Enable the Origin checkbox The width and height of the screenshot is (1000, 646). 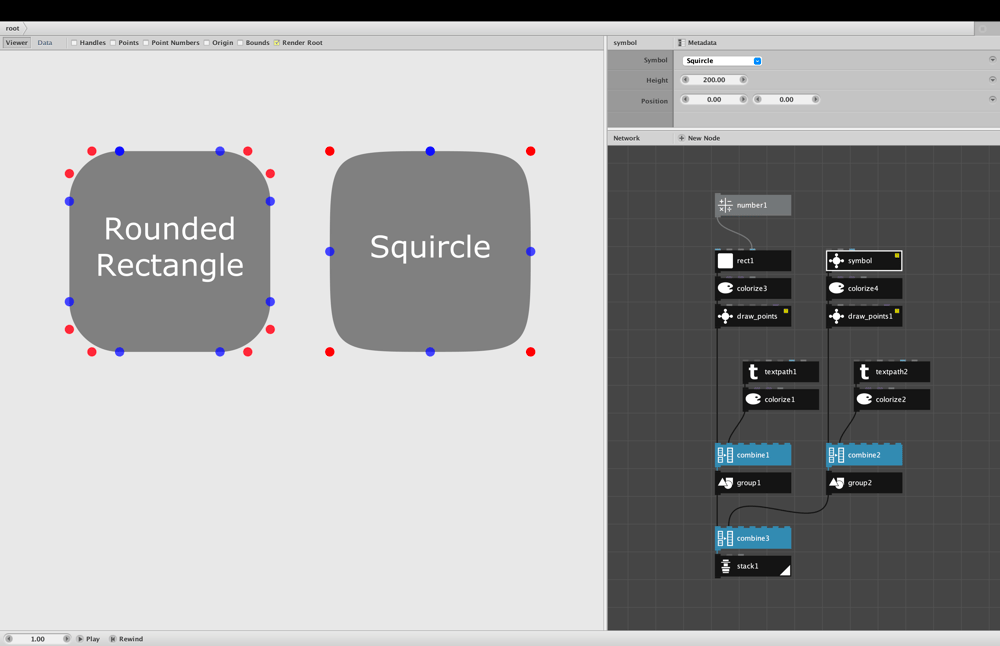(207, 43)
